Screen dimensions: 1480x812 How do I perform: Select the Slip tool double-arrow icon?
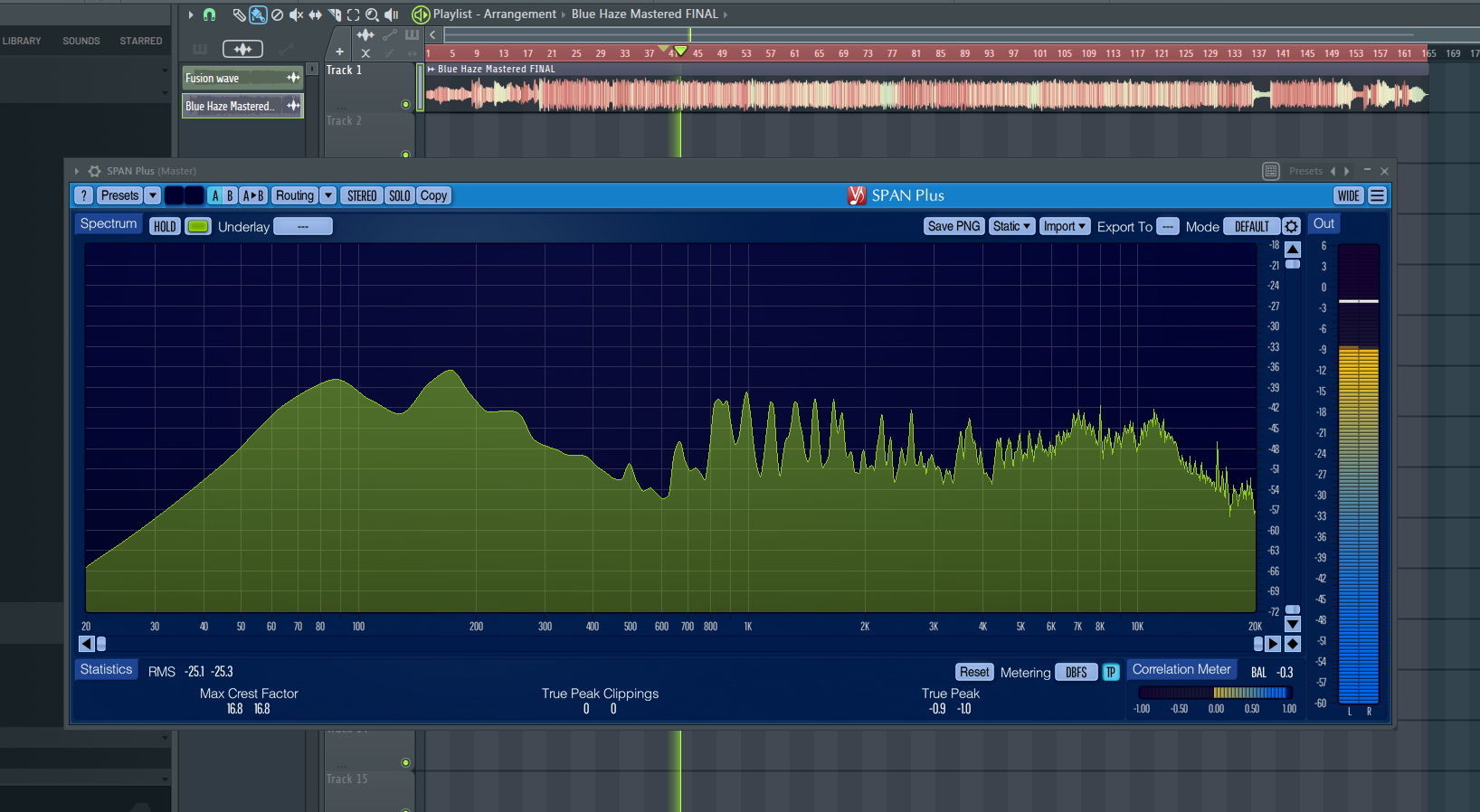[x=315, y=14]
